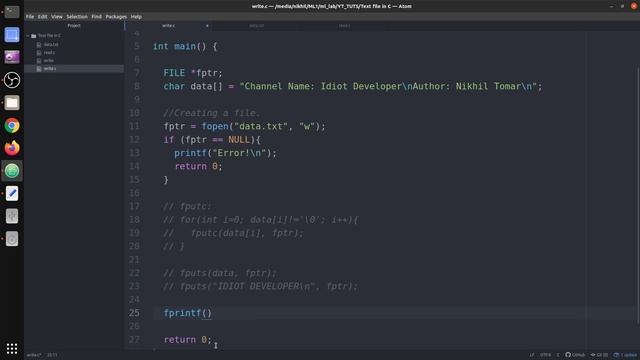This screenshot has width=640, height=360.
Task: Open the text editor pencil dock icon
Action: pyautogui.click(x=12, y=193)
